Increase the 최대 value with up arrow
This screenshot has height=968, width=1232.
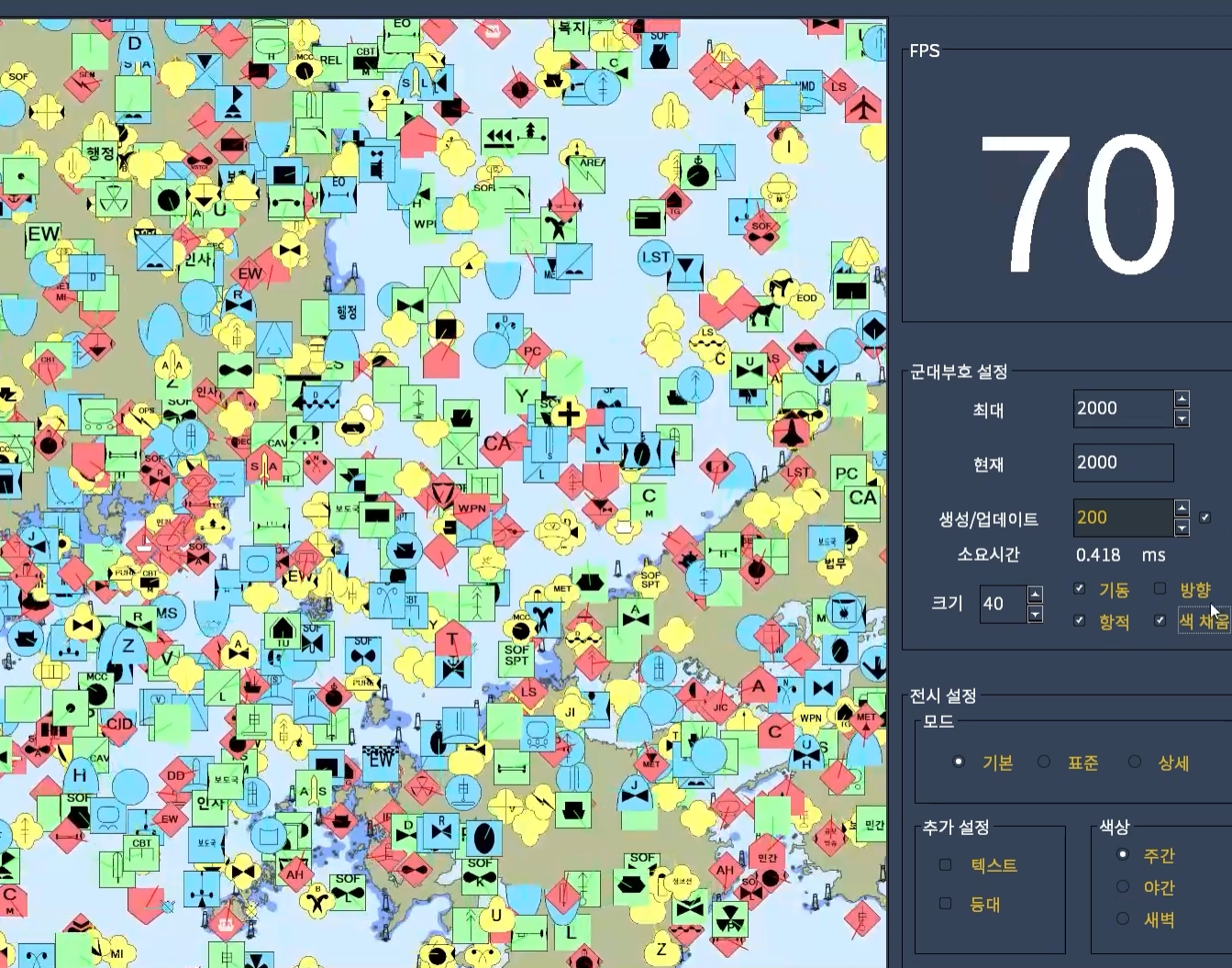[1182, 399]
